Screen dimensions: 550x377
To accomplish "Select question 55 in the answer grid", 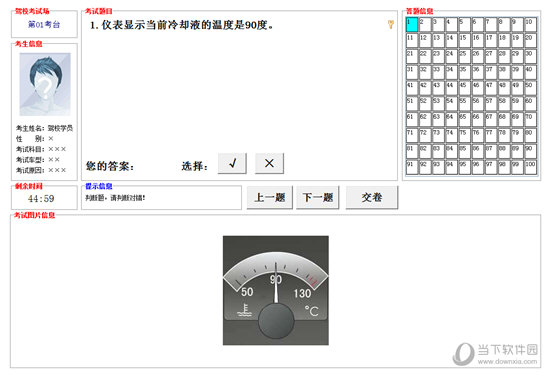I will click(464, 104).
